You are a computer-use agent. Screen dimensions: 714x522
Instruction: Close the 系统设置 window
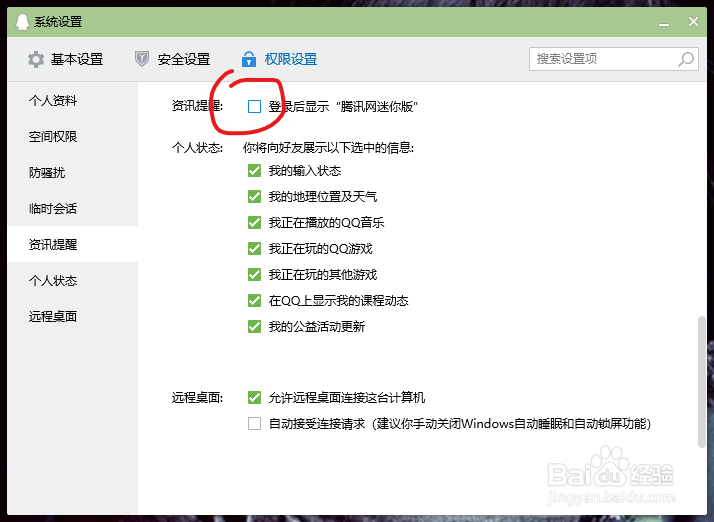pyautogui.click(x=694, y=21)
